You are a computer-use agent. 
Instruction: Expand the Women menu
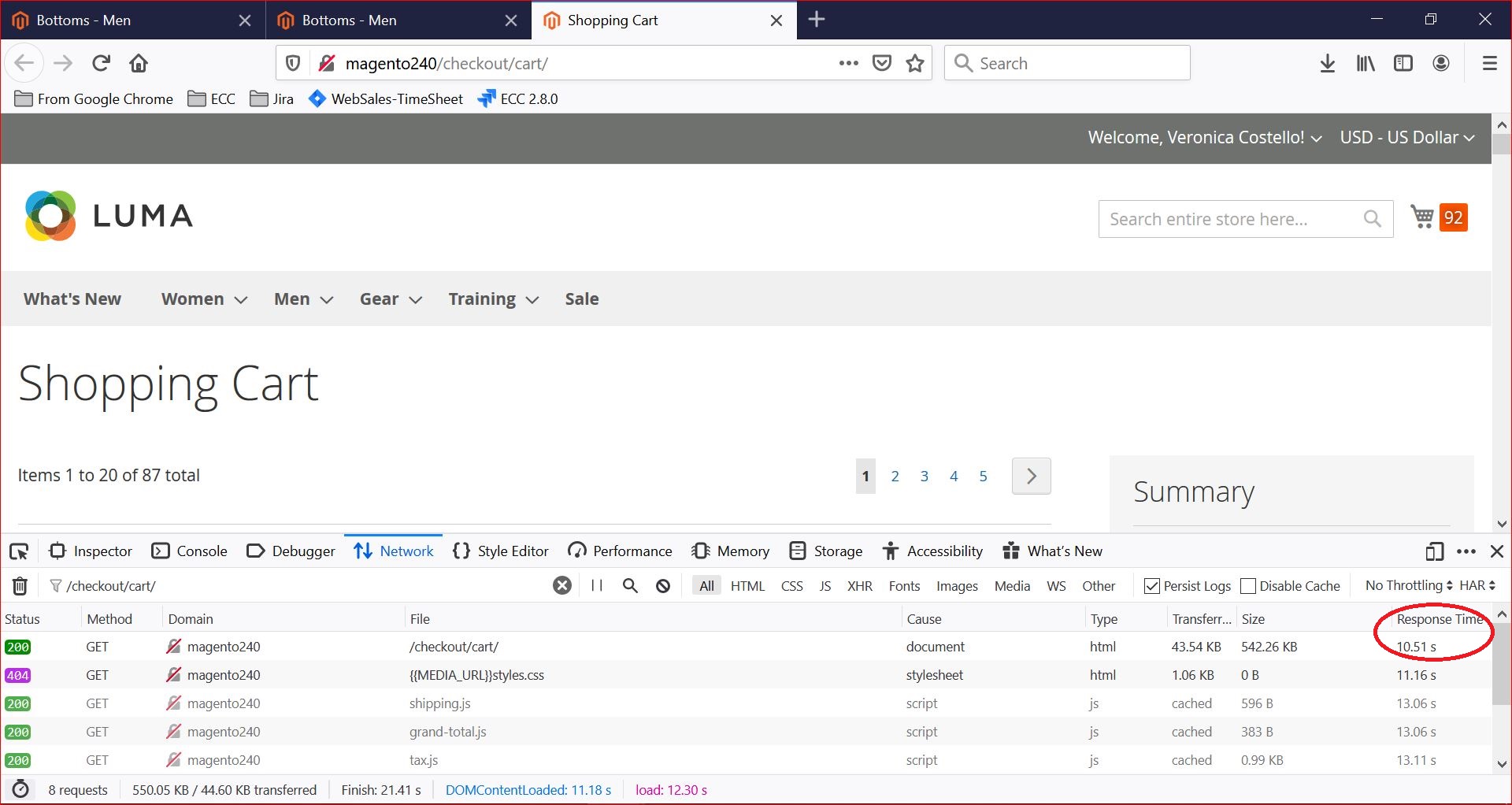point(205,299)
